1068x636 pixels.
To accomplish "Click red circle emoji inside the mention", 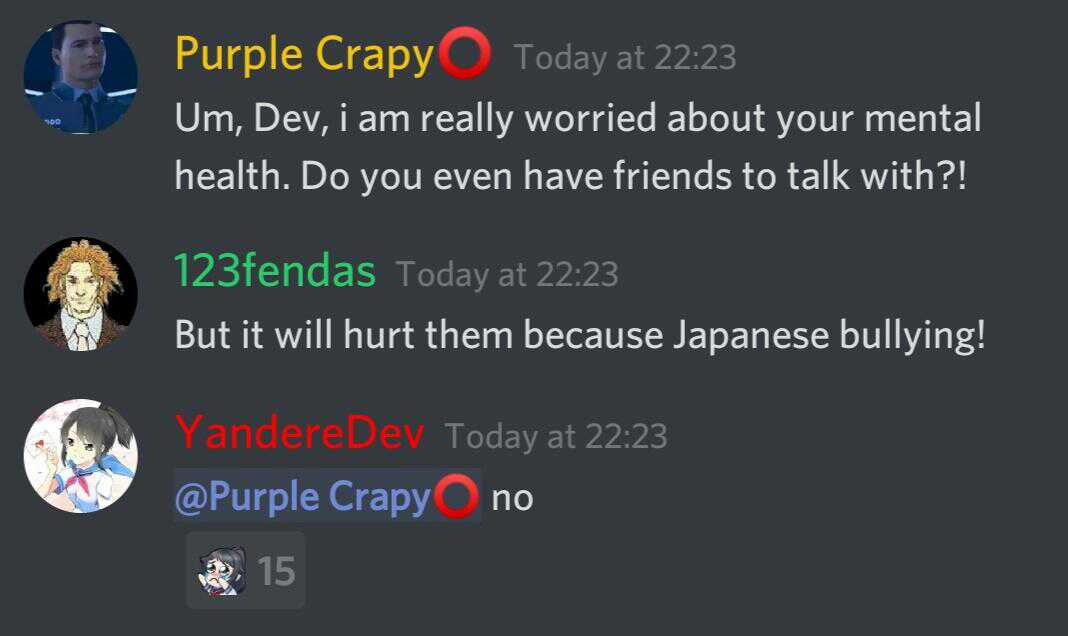I will 456,497.
